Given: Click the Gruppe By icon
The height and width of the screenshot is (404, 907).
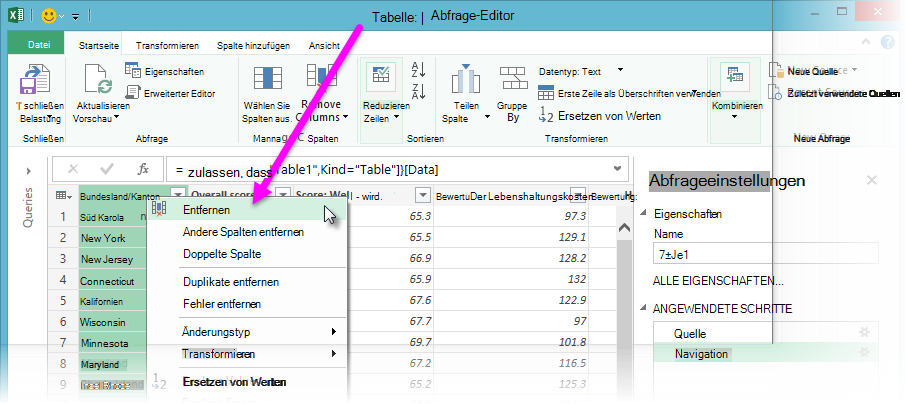Looking at the screenshot, I should coord(513,78).
